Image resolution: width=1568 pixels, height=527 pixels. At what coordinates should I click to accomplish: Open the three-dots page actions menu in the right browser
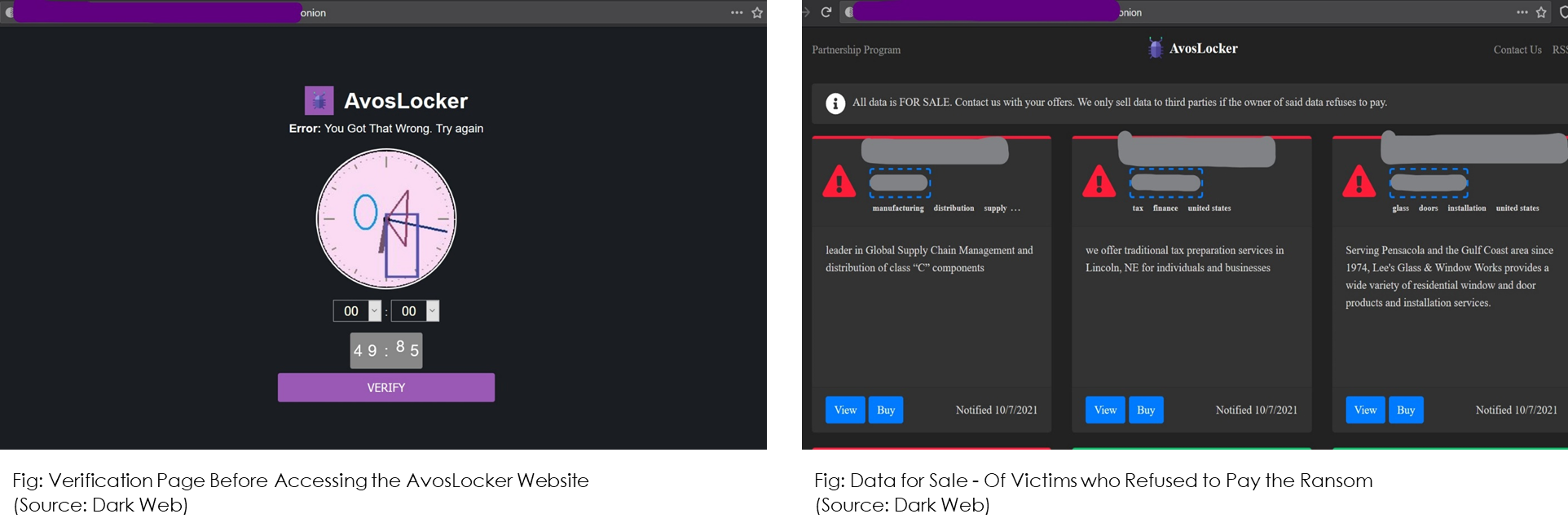pos(1522,12)
